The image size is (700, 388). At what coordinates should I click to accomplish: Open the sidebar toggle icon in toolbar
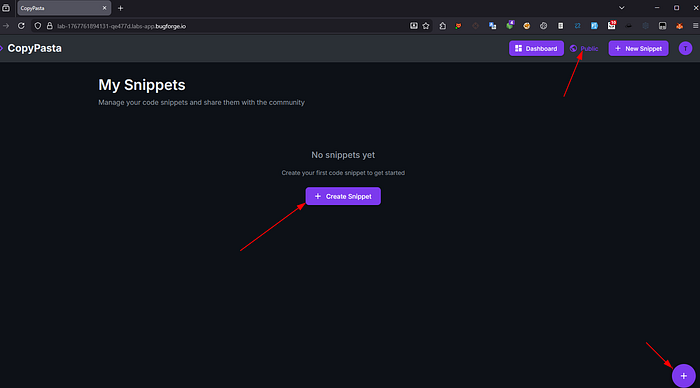coord(662,26)
